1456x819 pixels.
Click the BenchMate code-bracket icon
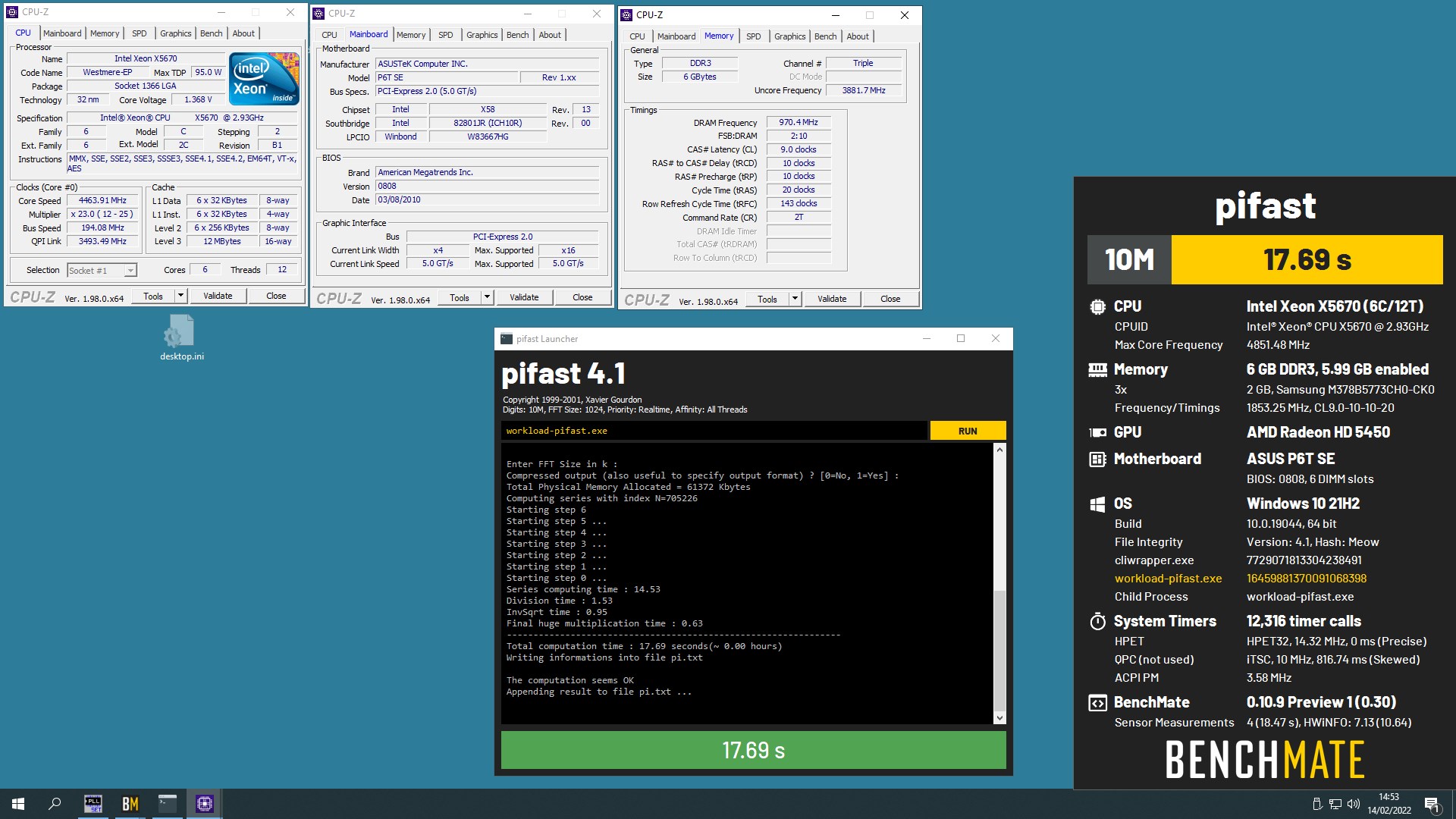coord(1097,703)
